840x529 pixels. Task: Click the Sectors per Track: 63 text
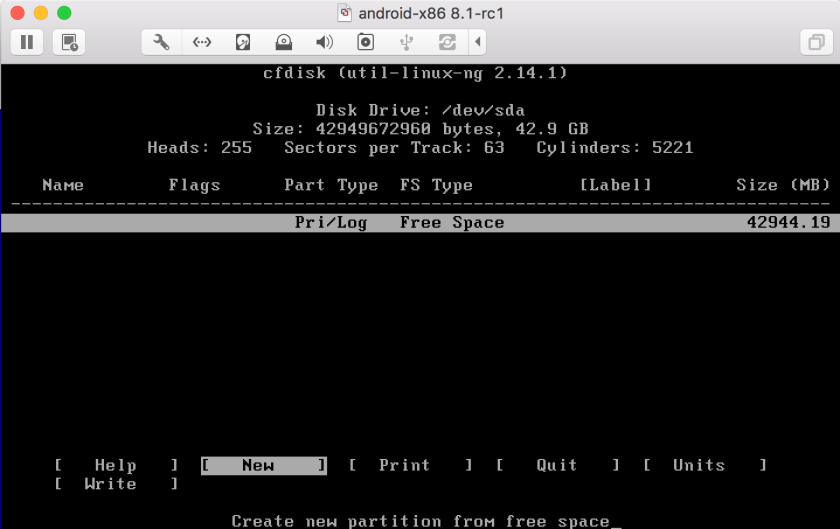click(394, 148)
